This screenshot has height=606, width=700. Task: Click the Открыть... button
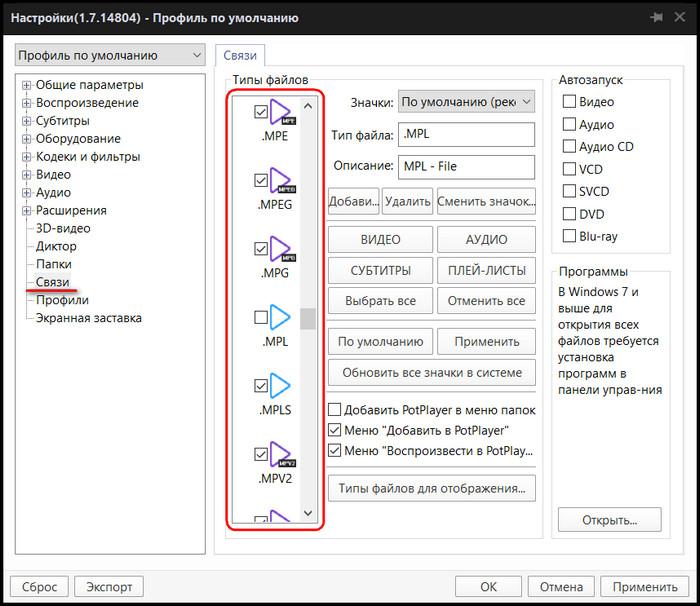[x=609, y=520]
